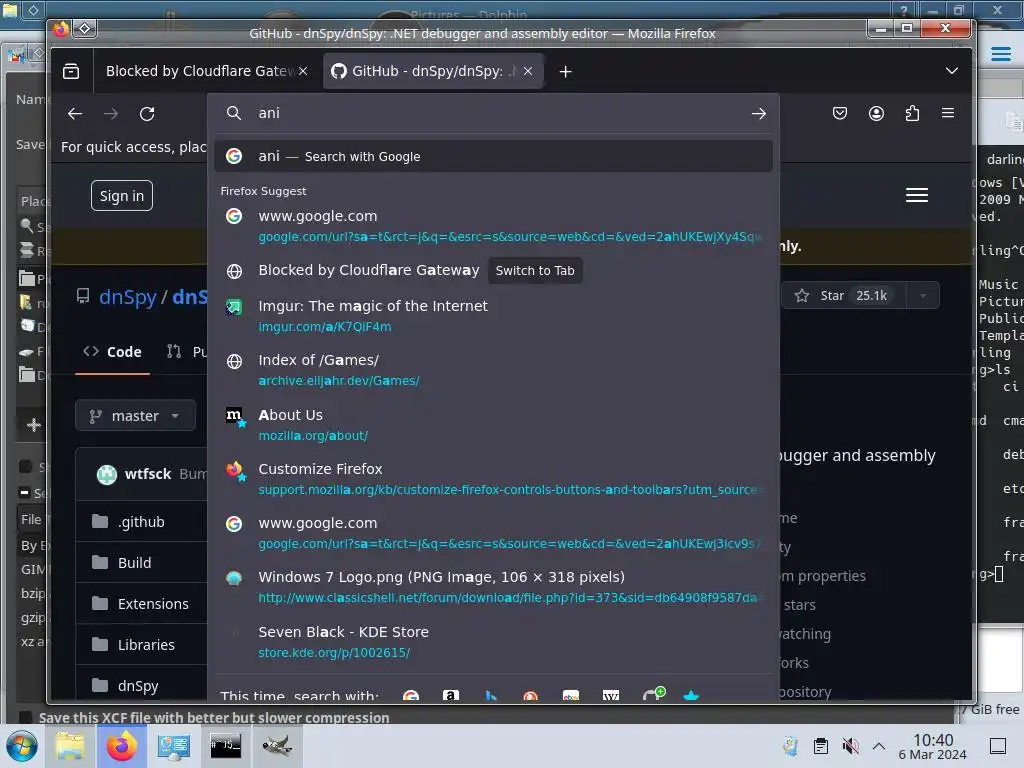Open the dnSpy folder in file list
This screenshot has height=768, width=1024.
click(138, 686)
